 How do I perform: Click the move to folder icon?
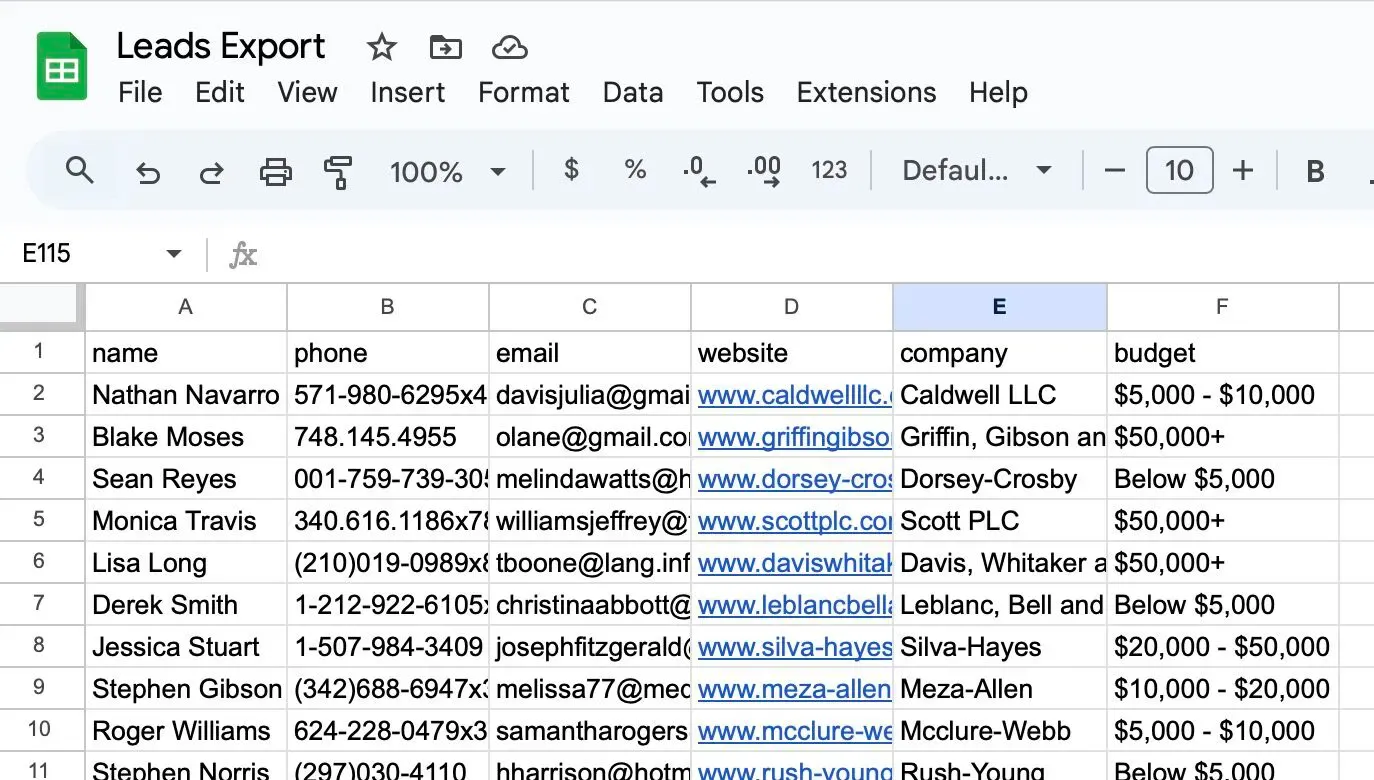445,47
